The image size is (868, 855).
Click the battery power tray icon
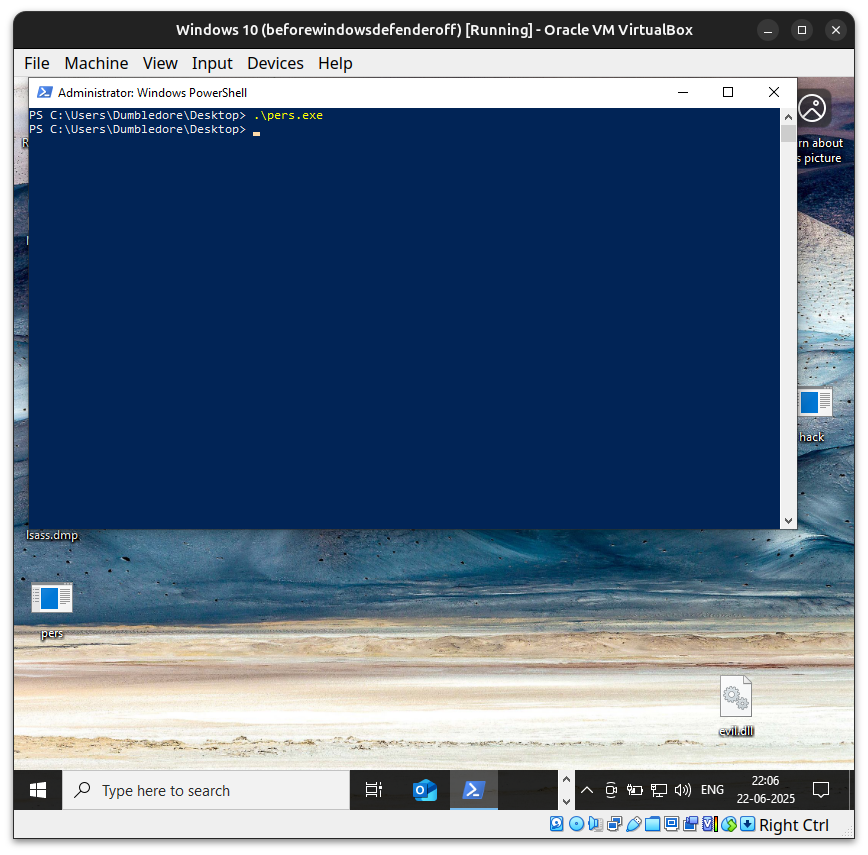[634, 790]
